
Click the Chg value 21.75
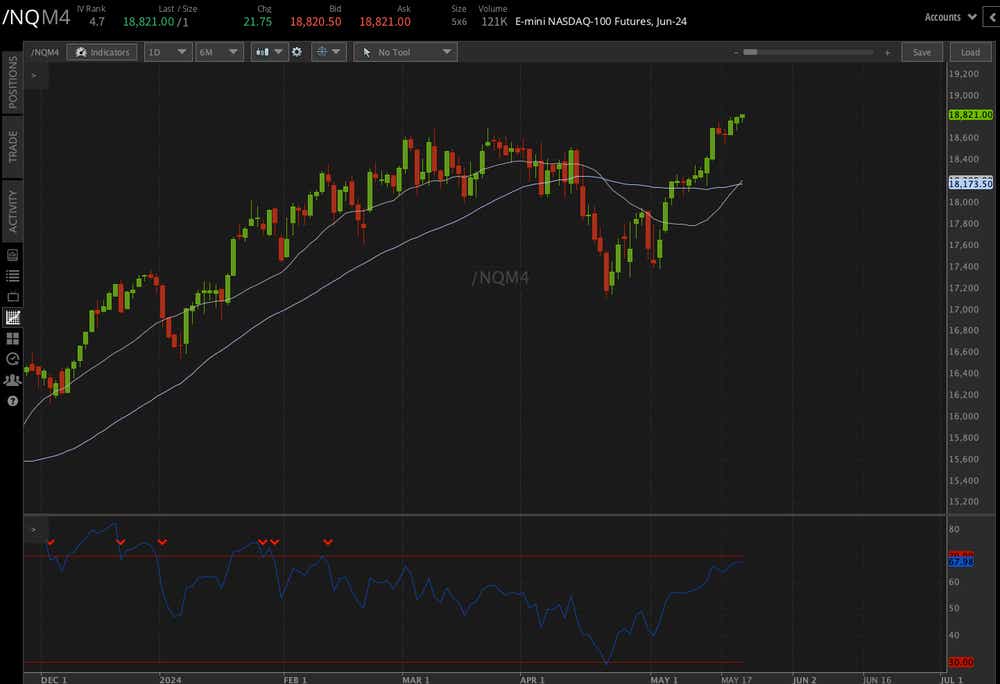click(x=258, y=22)
